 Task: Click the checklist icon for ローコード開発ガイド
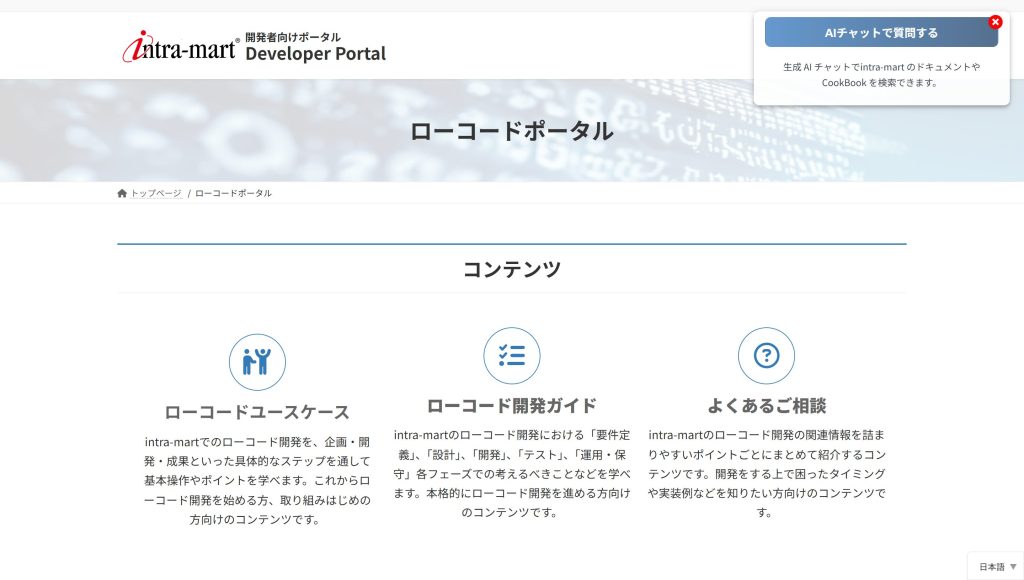pyautogui.click(x=512, y=356)
